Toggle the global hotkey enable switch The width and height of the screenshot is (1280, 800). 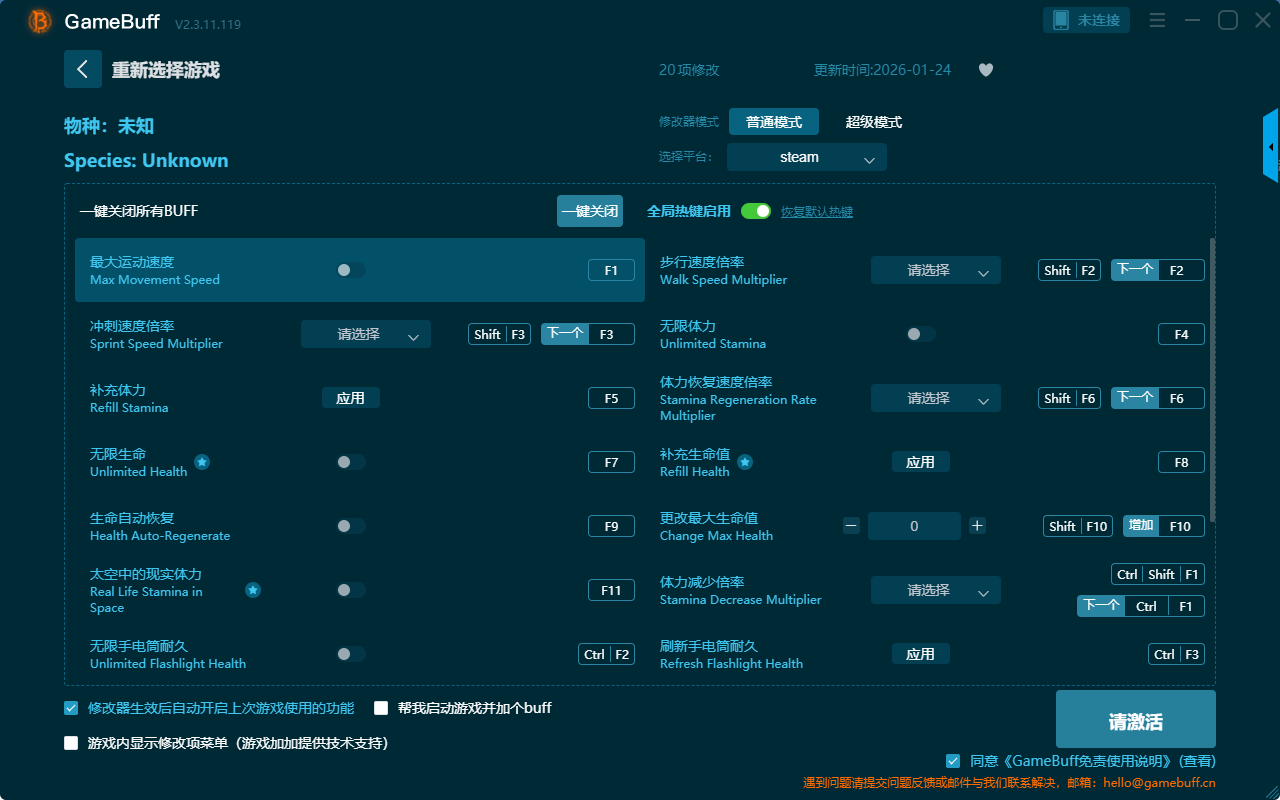pyautogui.click(x=755, y=211)
